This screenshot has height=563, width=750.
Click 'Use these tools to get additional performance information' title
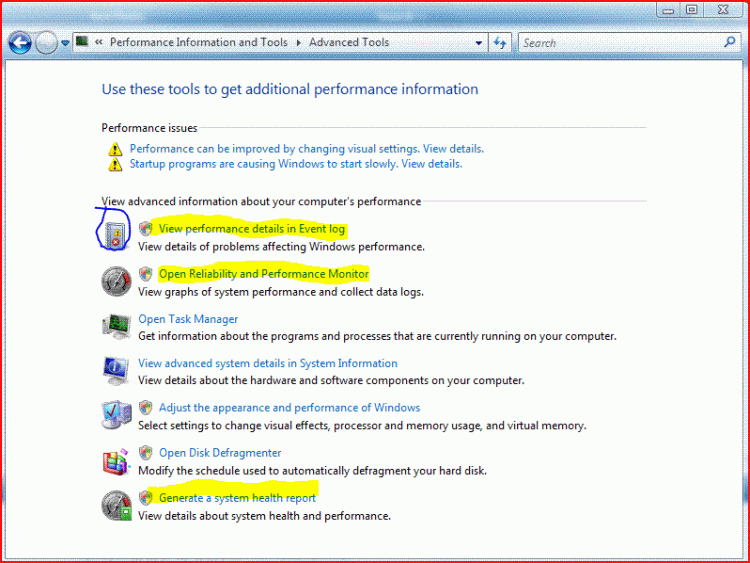[290, 89]
